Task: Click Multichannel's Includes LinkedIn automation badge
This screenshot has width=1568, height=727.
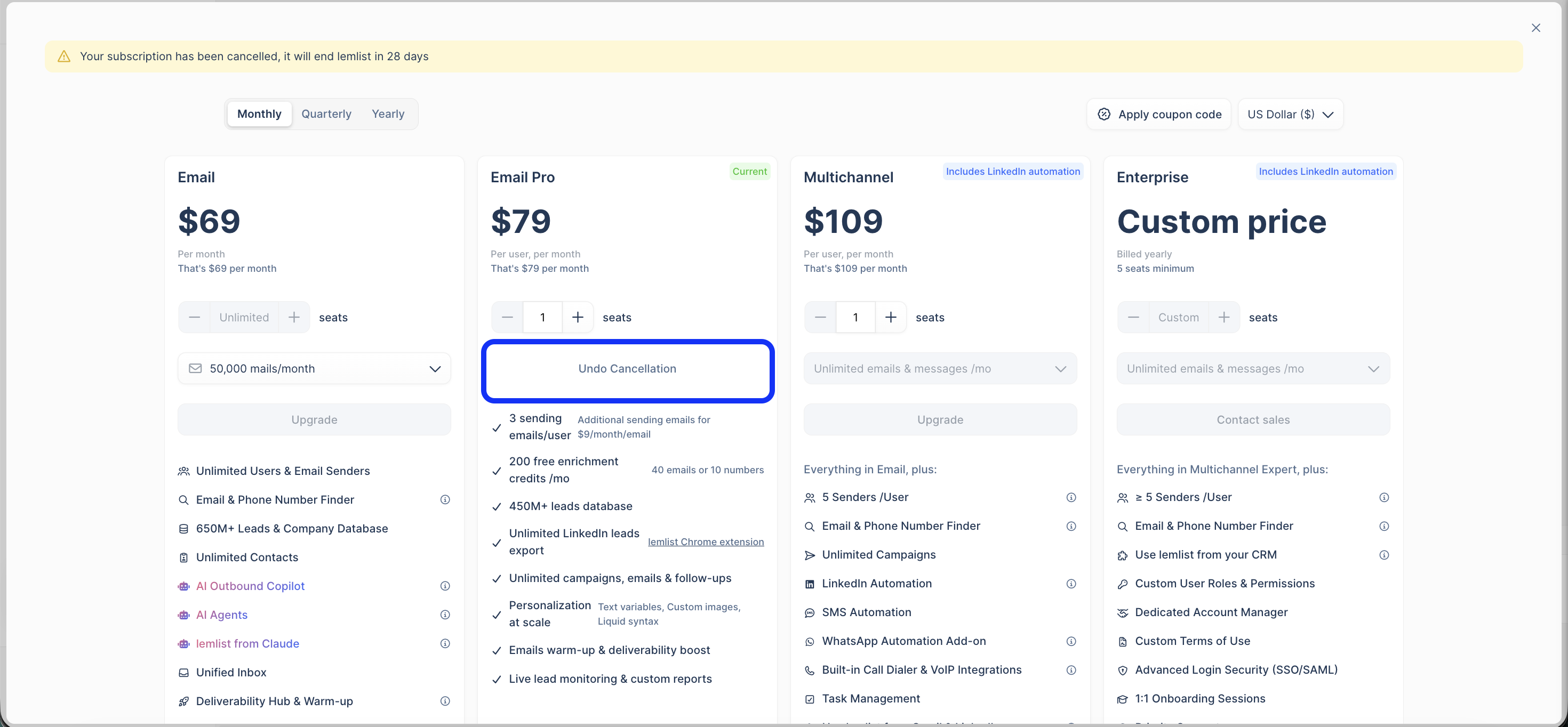Action: click(x=1013, y=172)
